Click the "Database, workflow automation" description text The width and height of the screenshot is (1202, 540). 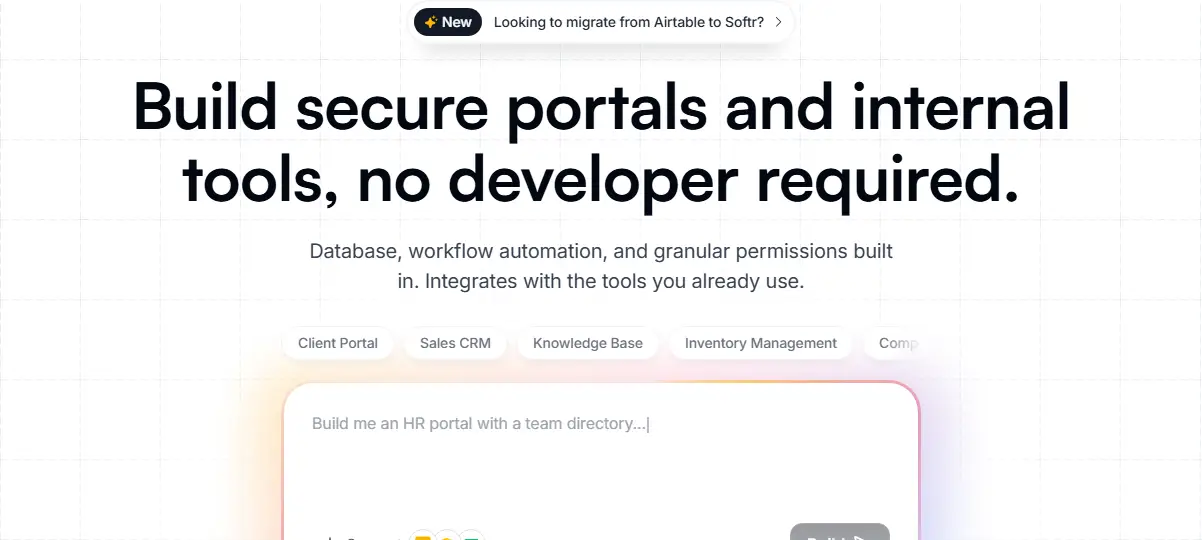pos(601,266)
